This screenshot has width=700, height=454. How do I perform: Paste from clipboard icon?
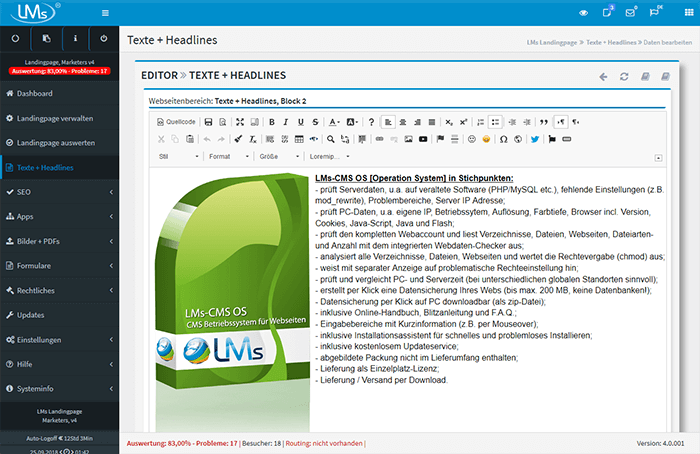(190, 139)
